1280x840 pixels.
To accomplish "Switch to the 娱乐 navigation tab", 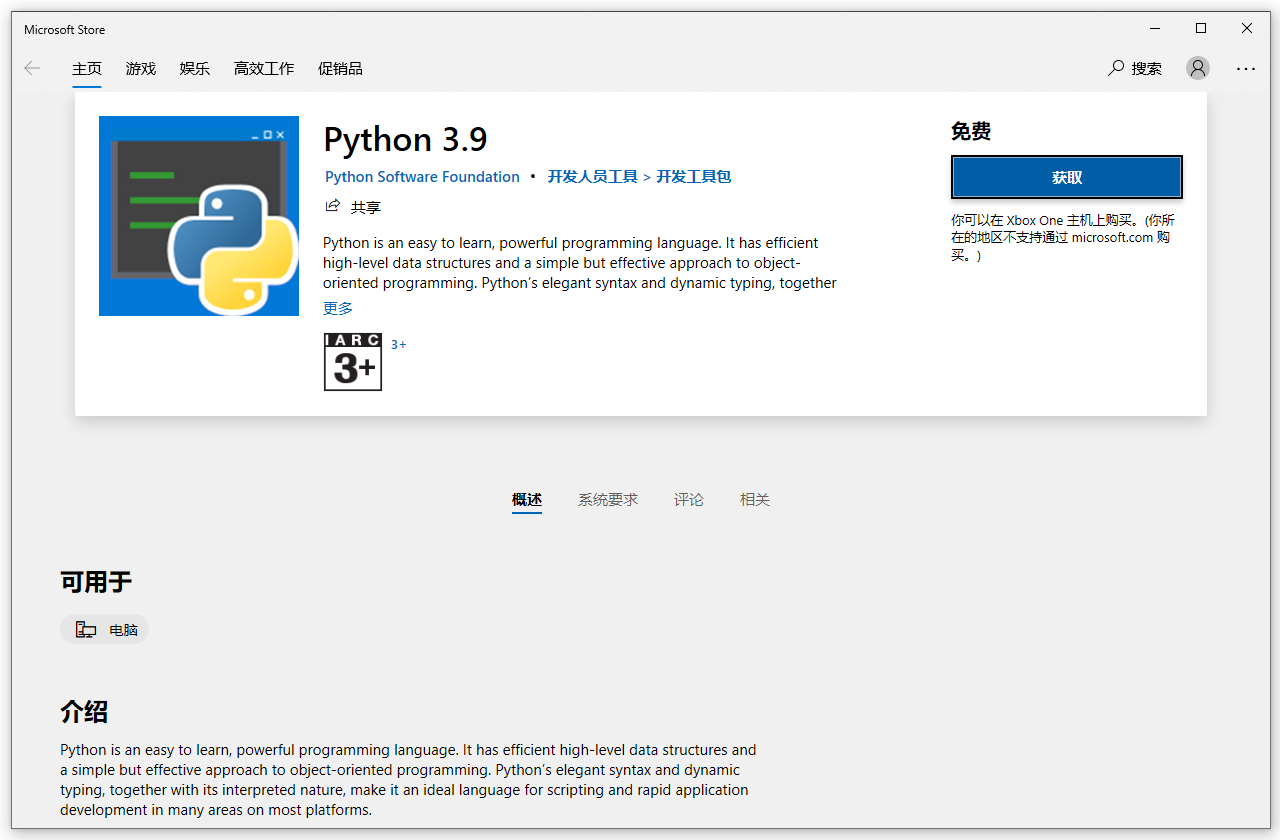I will (194, 68).
